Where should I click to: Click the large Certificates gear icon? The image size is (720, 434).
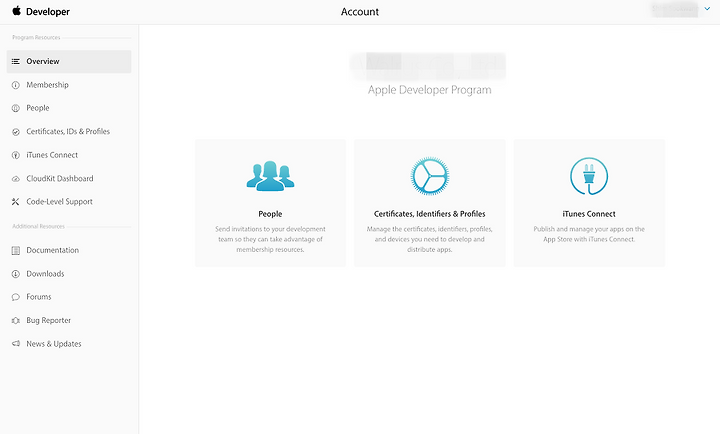[x=430, y=176]
